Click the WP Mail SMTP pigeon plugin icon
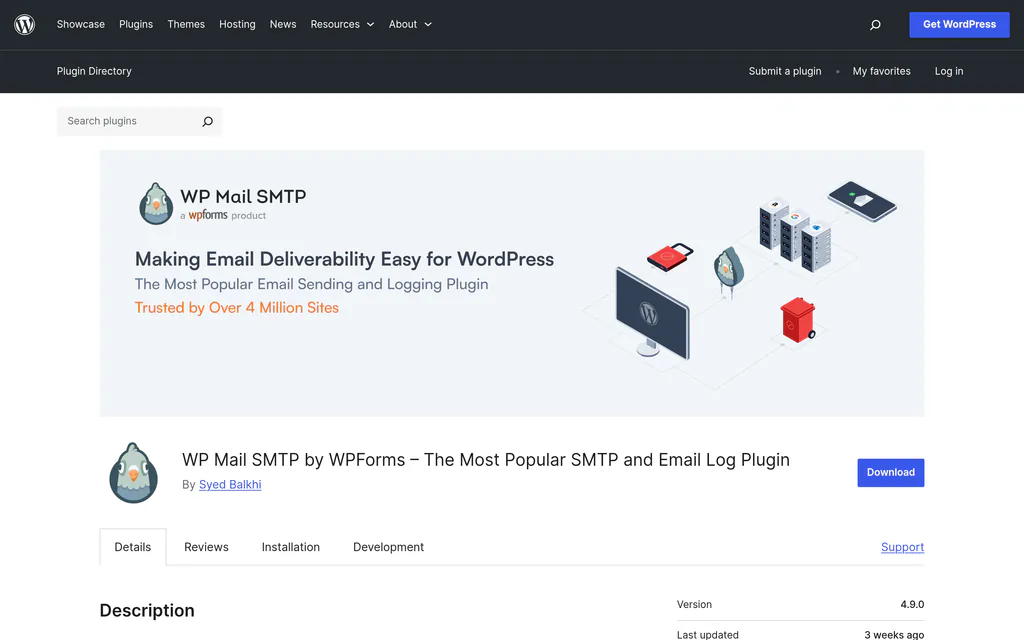Viewport: 1024px width, 640px height. 134,473
